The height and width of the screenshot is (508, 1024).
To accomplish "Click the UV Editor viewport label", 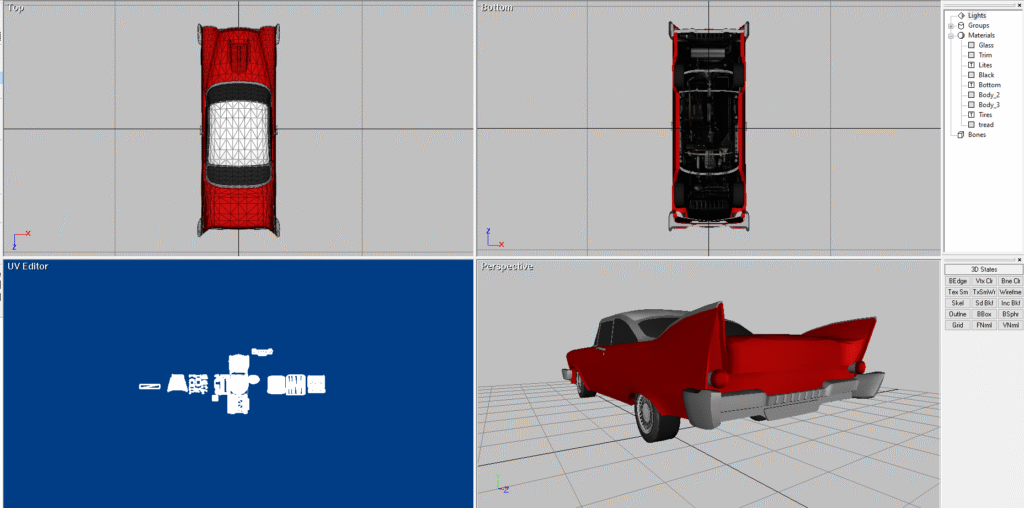I will (x=28, y=267).
